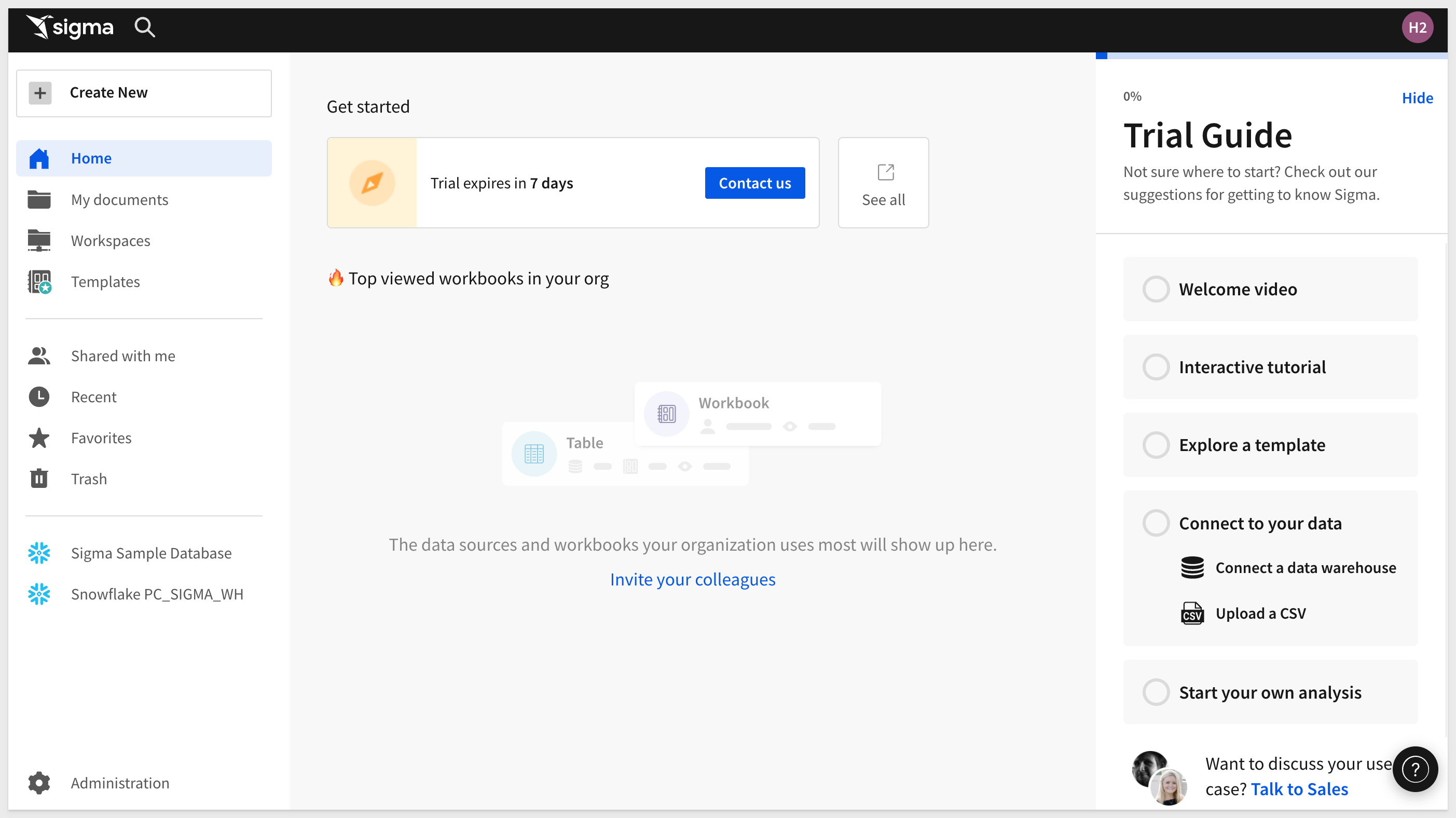The width and height of the screenshot is (1456, 818).
Task: Open the H2 user avatar menu
Action: coord(1417,27)
